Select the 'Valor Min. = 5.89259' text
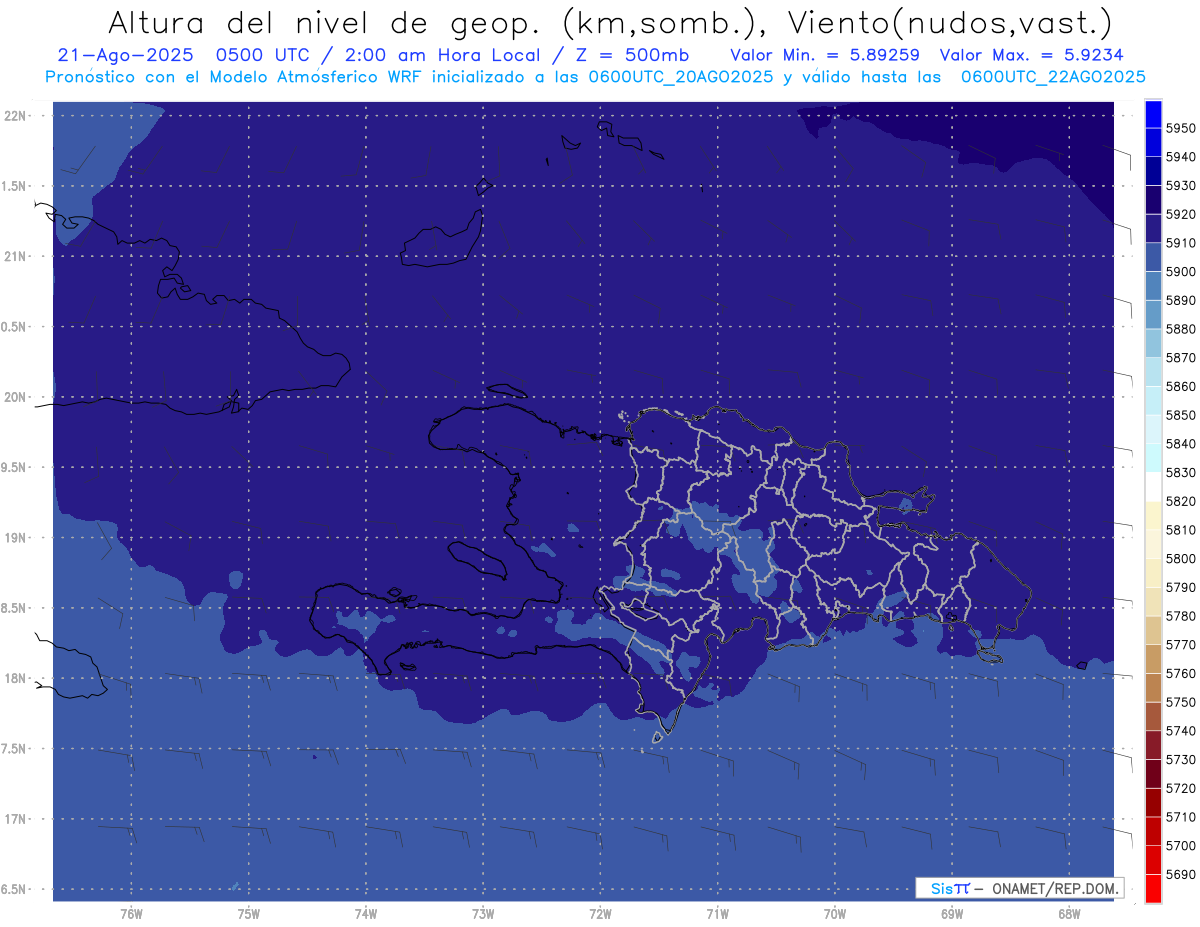Screen dimensions: 1200x927 pyautogui.click(x=826, y=55)
